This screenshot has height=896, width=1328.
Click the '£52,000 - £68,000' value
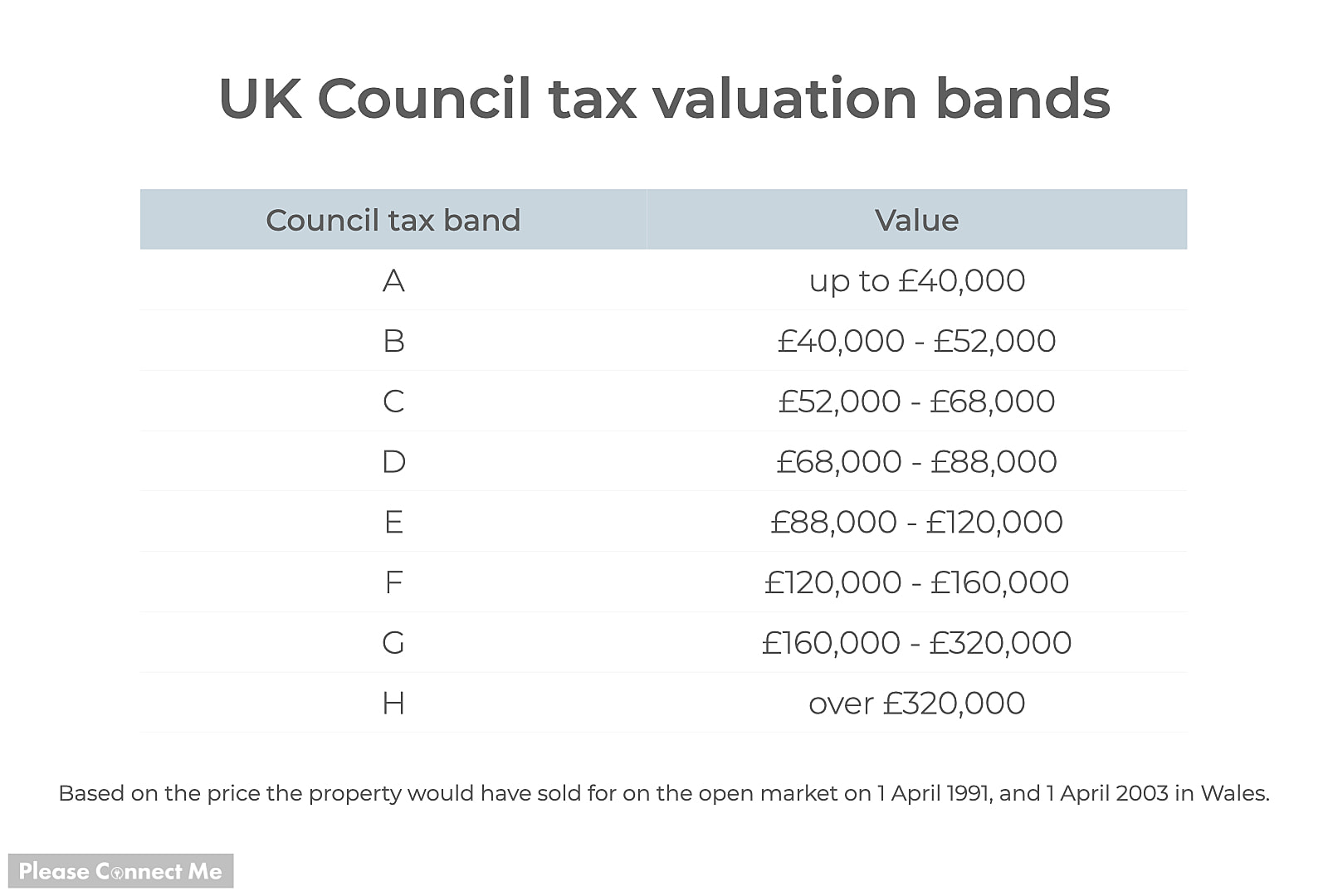(916, 402)
